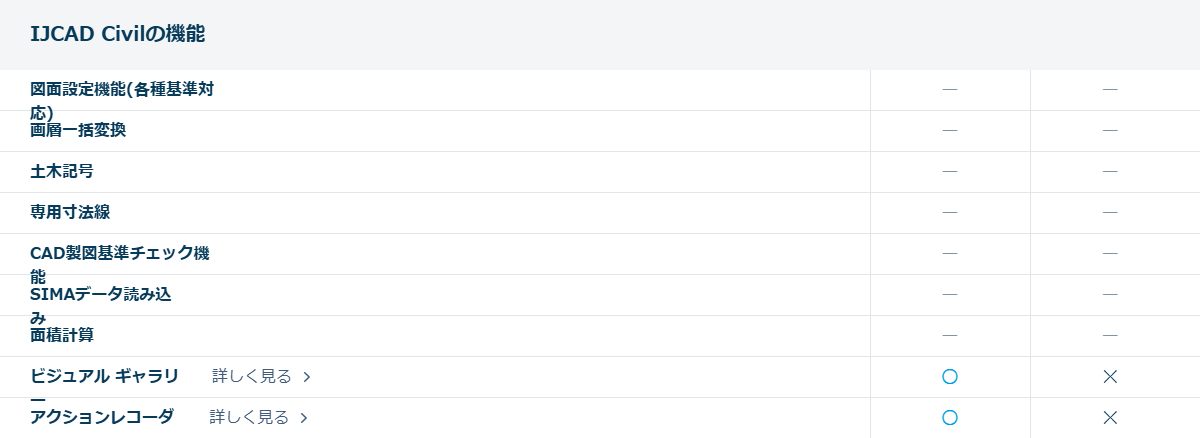Click the IJCAD Civilの機能 section heading
1200x438 pixels.
[118, 34]
